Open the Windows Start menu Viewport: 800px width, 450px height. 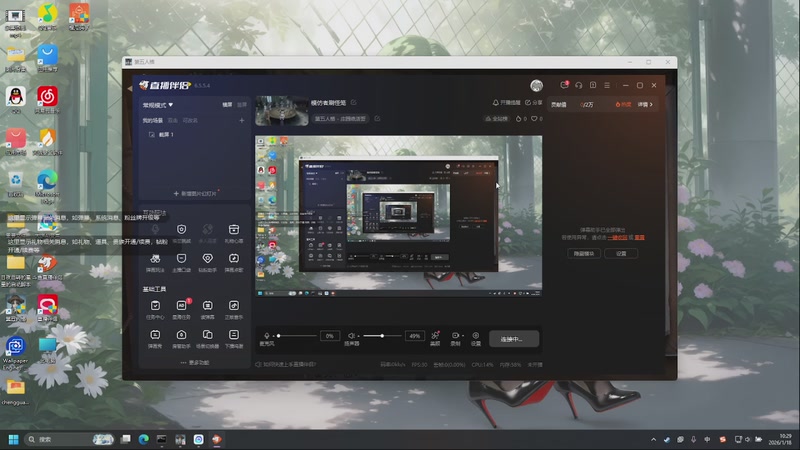click(14, 439)
